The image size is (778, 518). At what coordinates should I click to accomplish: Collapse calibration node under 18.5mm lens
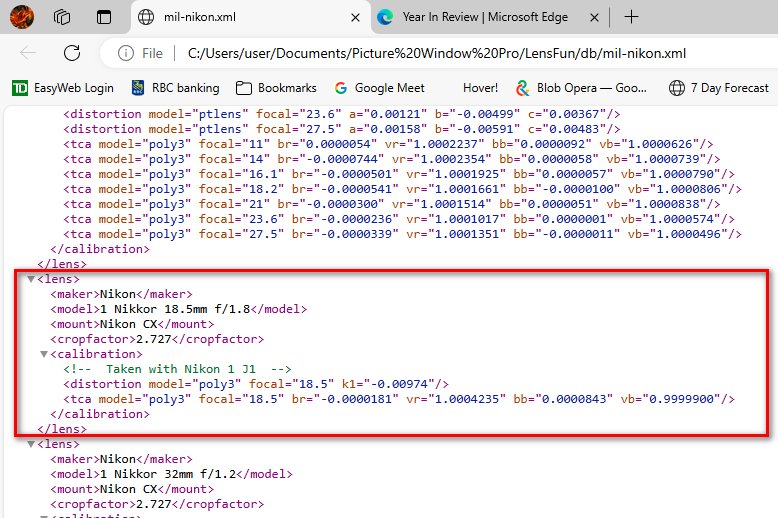44,354
